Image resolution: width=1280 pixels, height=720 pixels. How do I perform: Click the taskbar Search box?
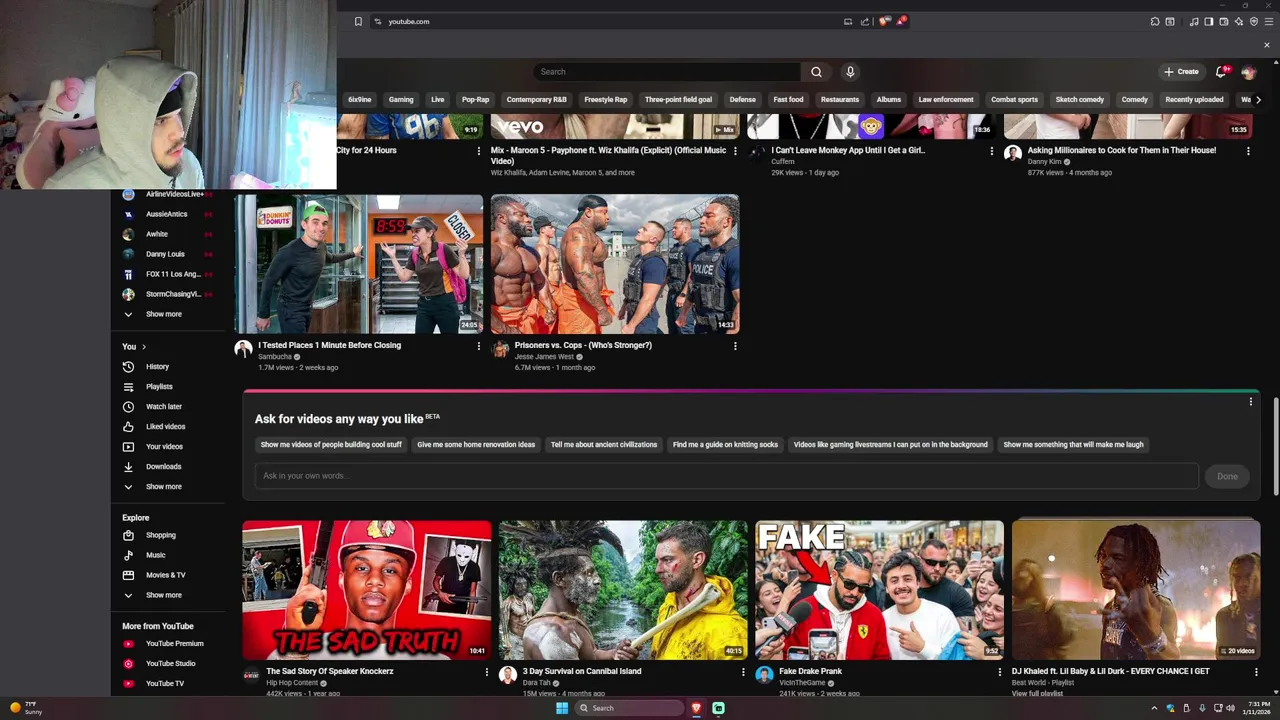[630, 708]
